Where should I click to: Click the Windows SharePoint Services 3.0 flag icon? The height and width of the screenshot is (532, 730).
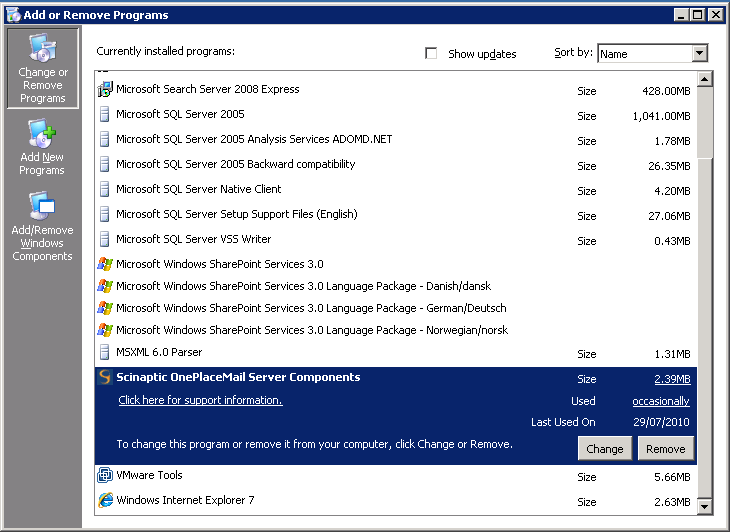105,264
